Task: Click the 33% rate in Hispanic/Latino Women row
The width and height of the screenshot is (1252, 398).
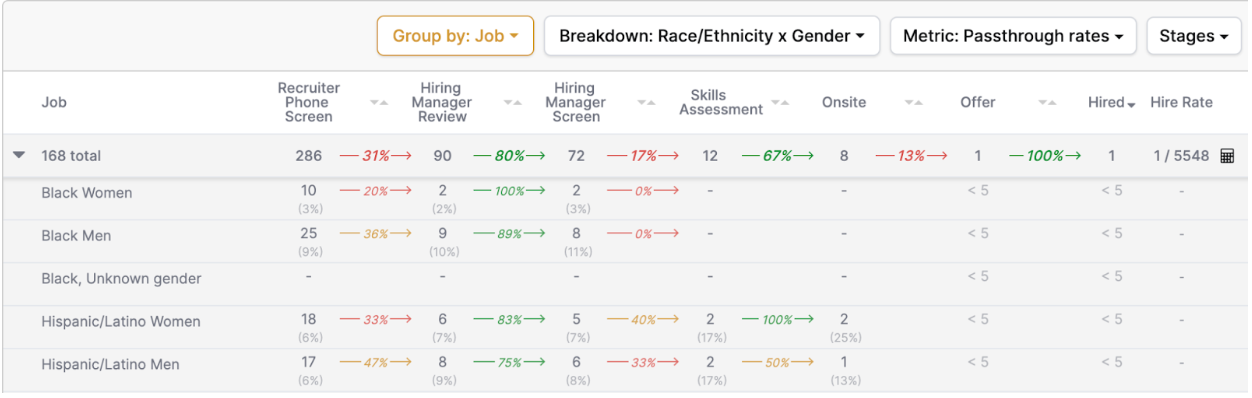Action: point(376,320)
